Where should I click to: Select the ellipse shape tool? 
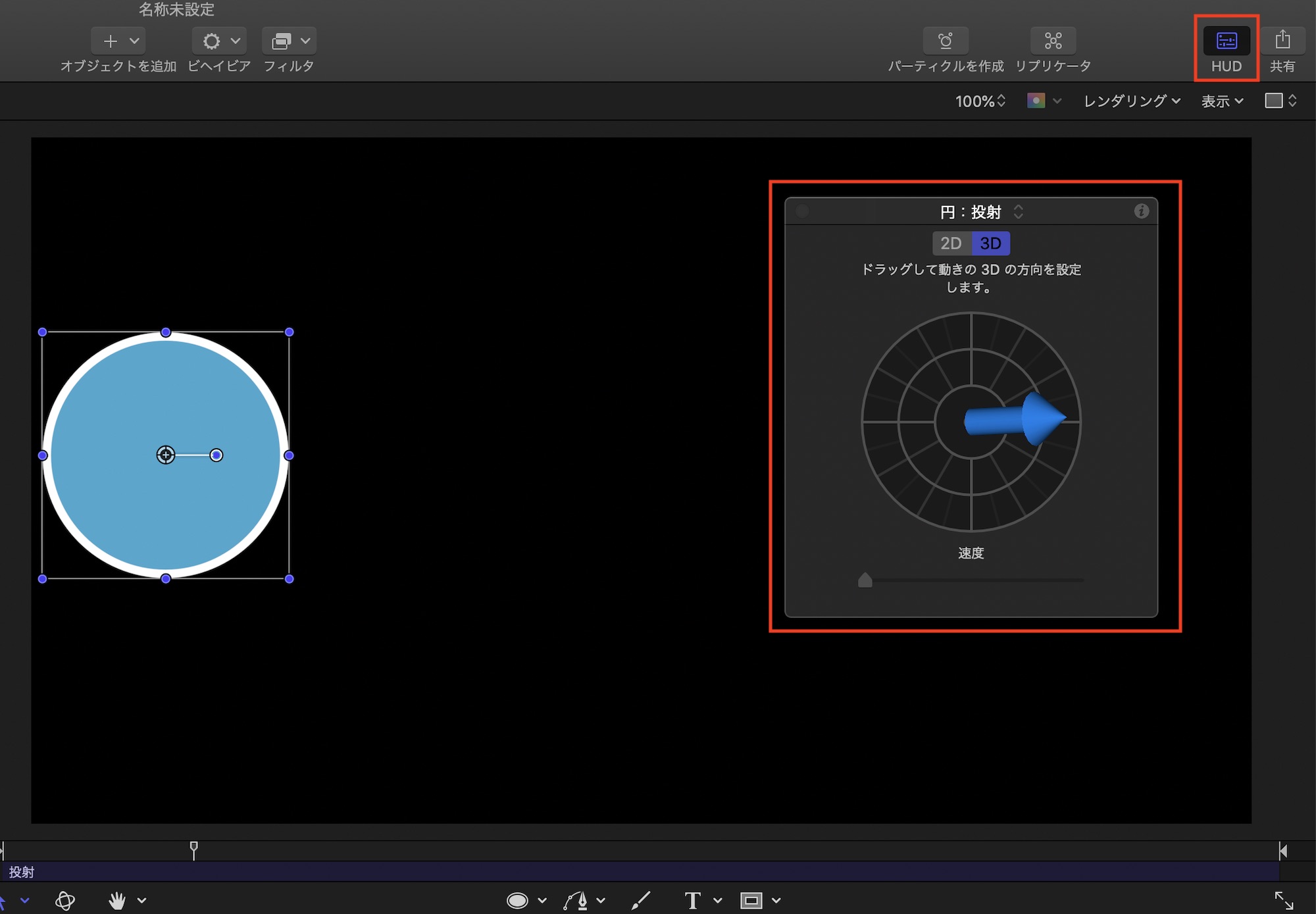coord(518,900)
